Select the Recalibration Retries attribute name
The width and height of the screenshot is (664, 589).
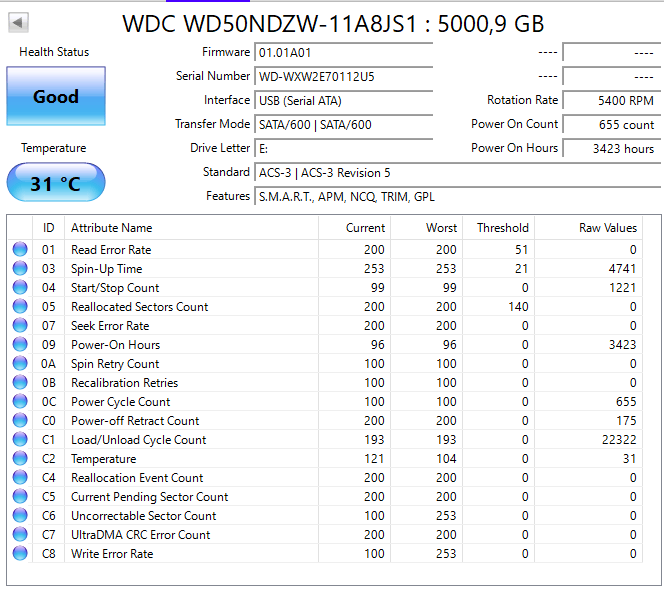coord(124,383)
